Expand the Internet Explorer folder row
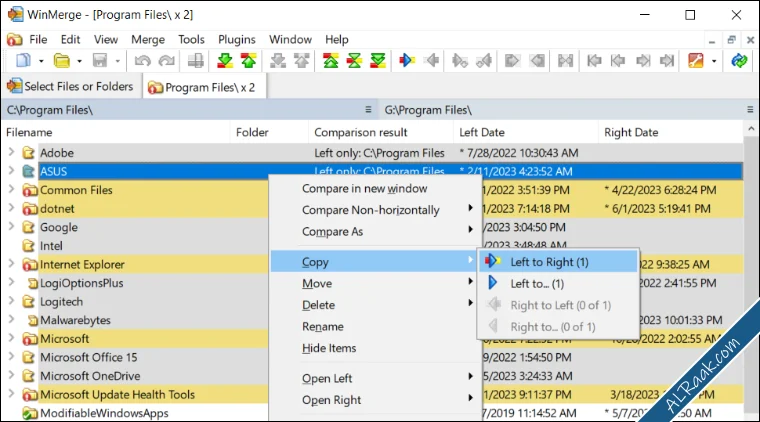The height and width of the screenshot is (422, 760). click(x=11, y=264)
